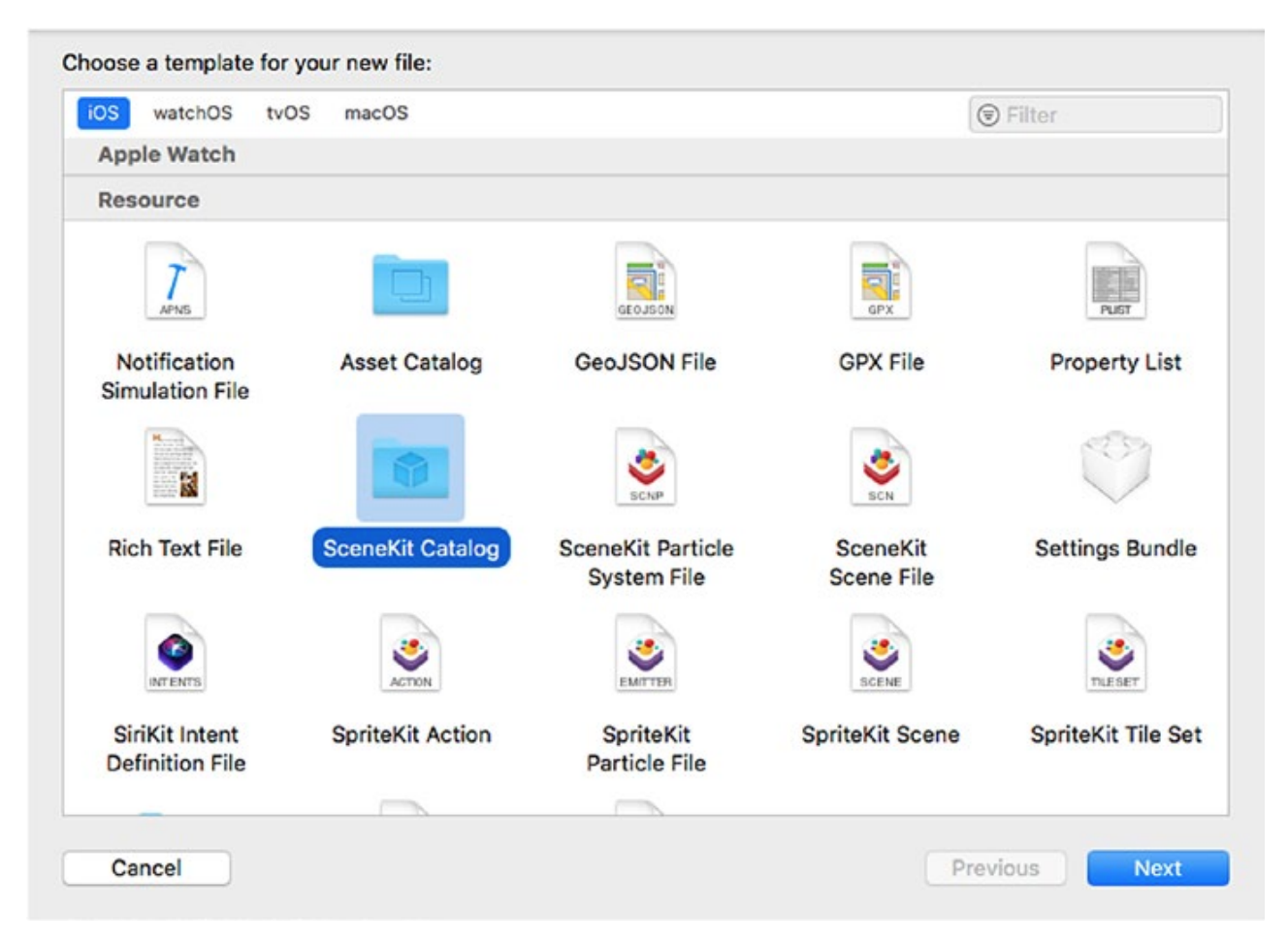Click the "Rich Text File" label
This screenshot has width=1288, height=943.
(x=176, y=548)
